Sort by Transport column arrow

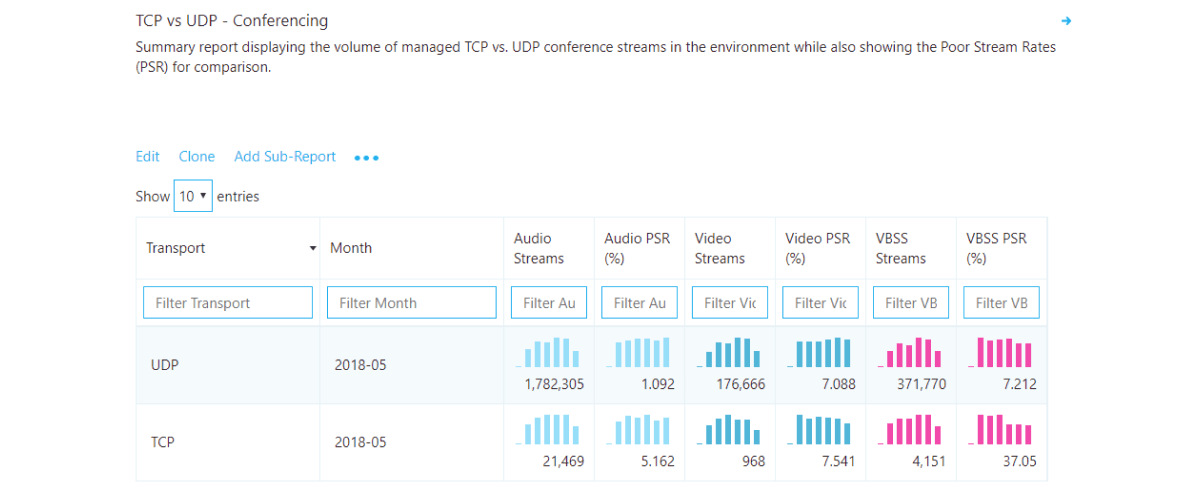(312, 248)
